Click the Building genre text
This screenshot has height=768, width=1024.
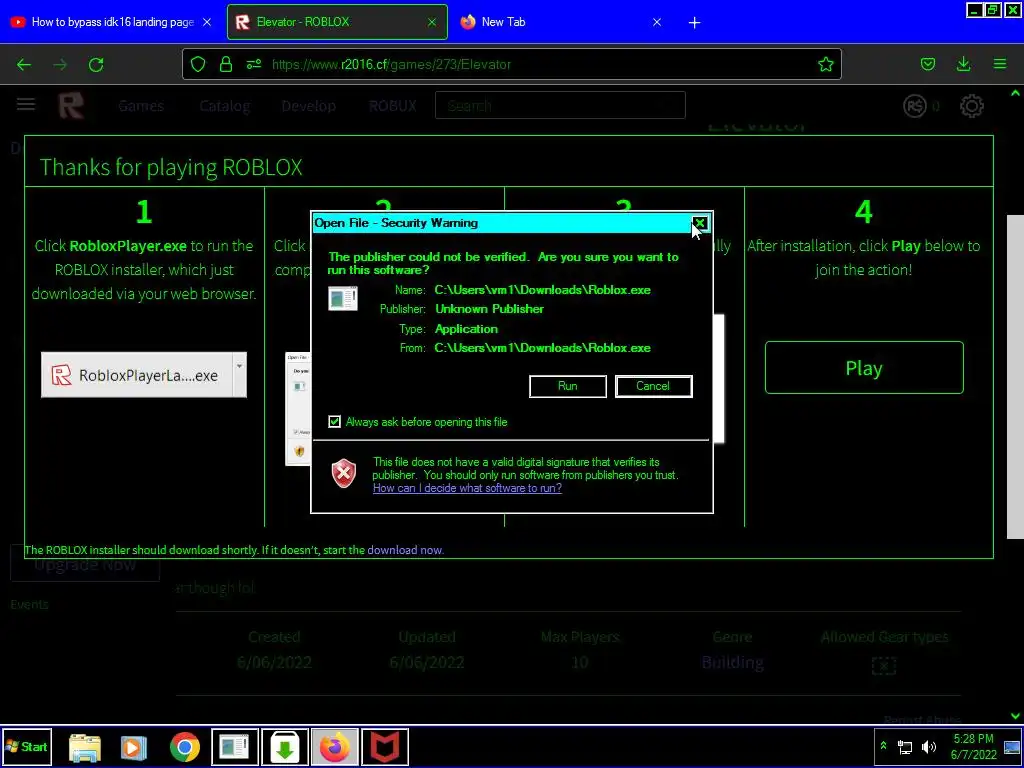732,662
